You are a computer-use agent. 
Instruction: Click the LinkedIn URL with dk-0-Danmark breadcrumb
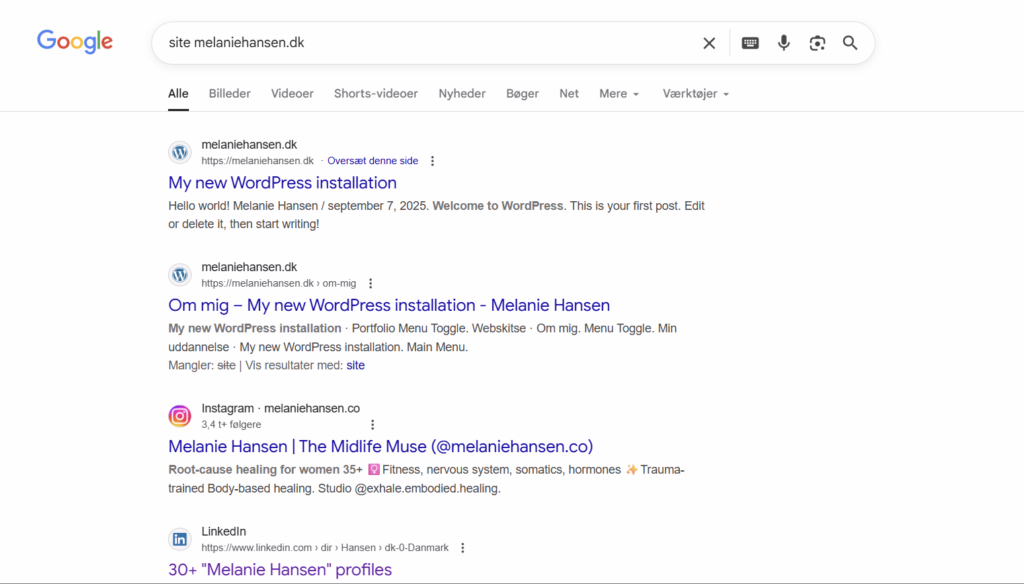click(x=325, y=547)
